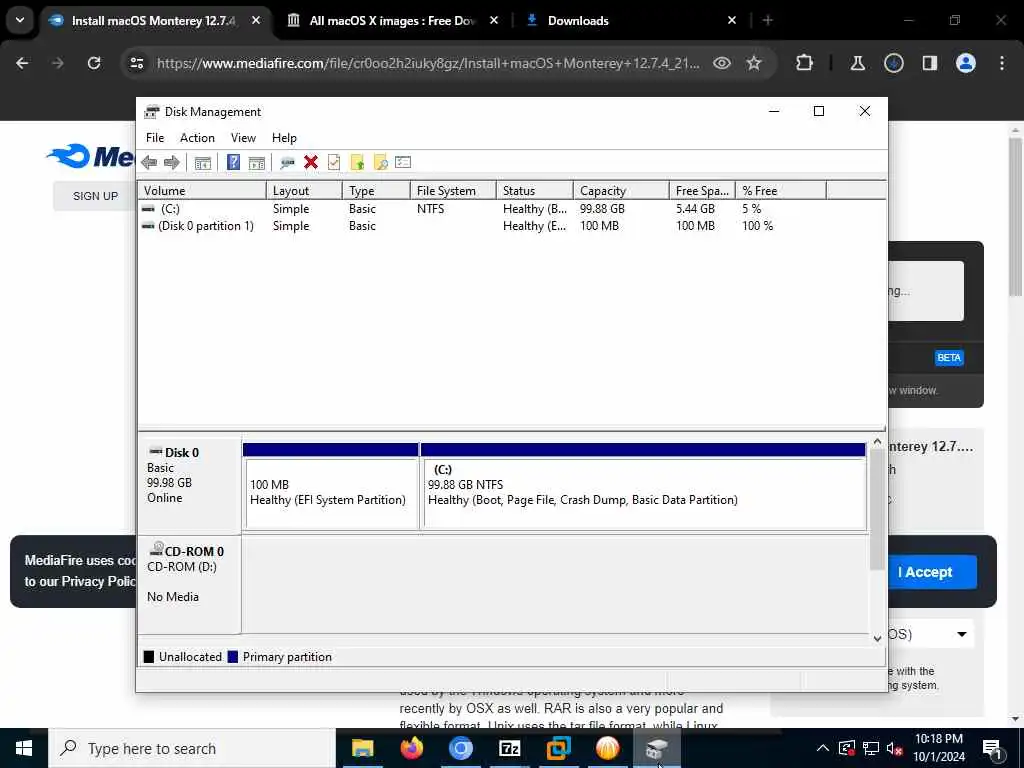Screen dimensions: 1024x768
Task: Click the graphical view scrollbar down arrow
Action: click(877, 638)
